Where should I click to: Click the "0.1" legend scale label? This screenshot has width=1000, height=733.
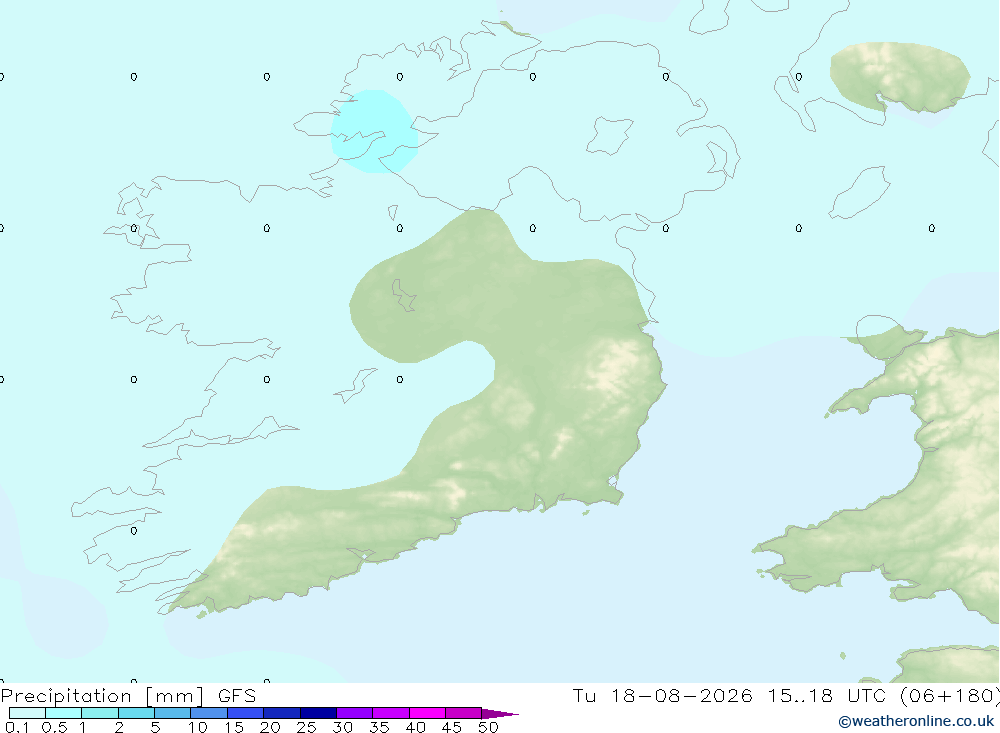pyautogui.click(x=17, y=727)
